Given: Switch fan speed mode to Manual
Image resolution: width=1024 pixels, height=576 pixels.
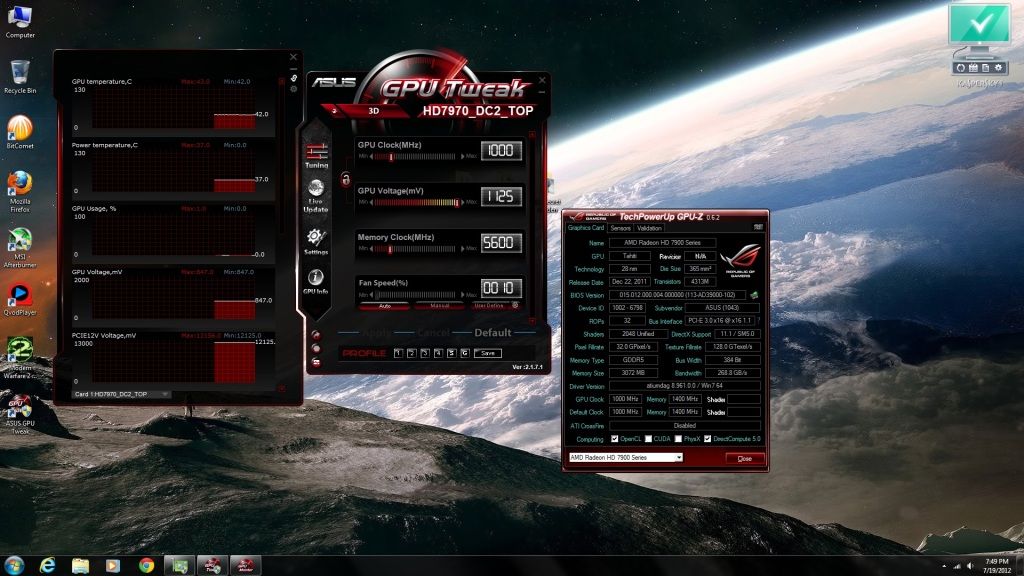Looking at the screenshot, I should 440,306.
